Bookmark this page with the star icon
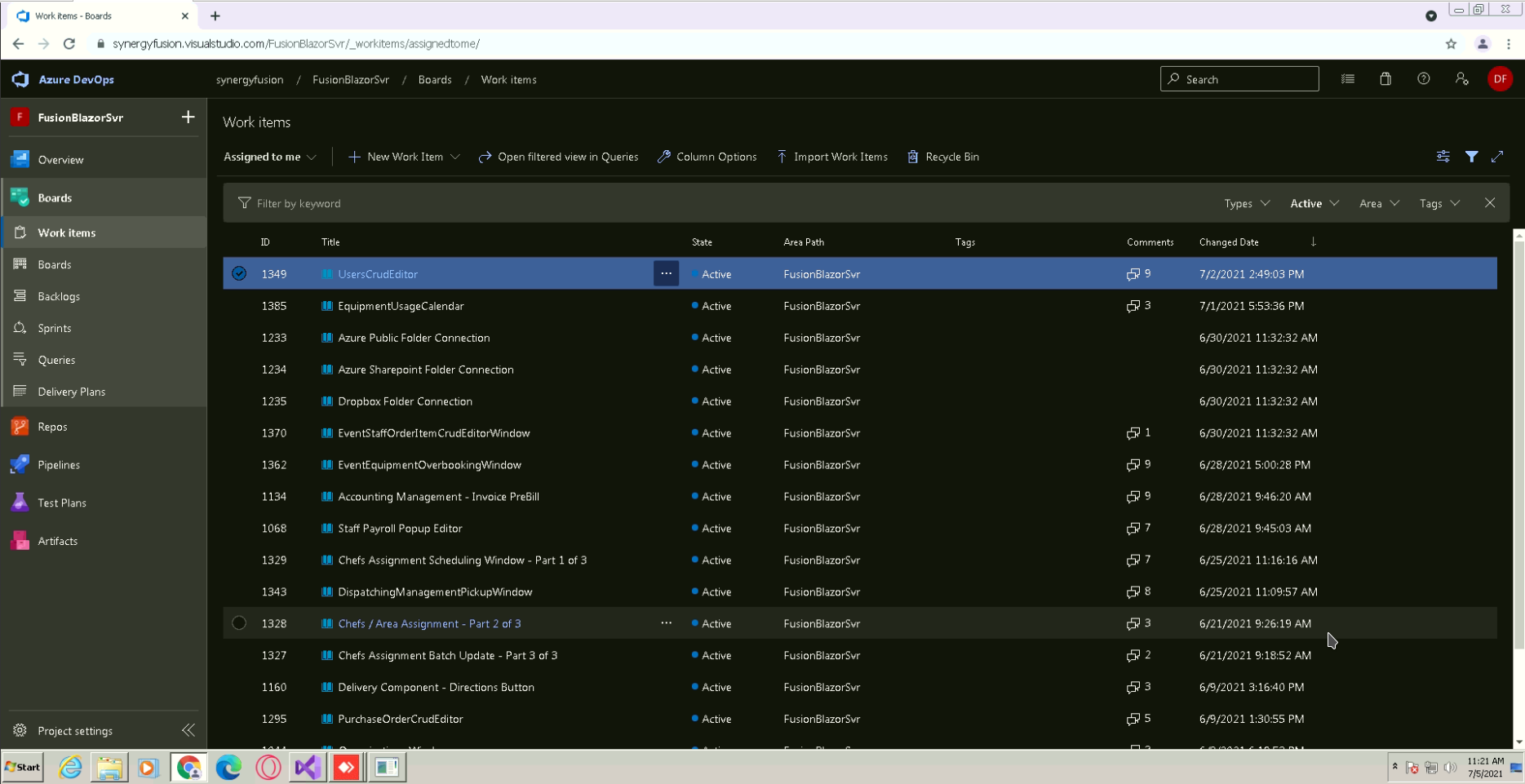The width and height of the screenshot is (1525, 784). point(1451,44)
